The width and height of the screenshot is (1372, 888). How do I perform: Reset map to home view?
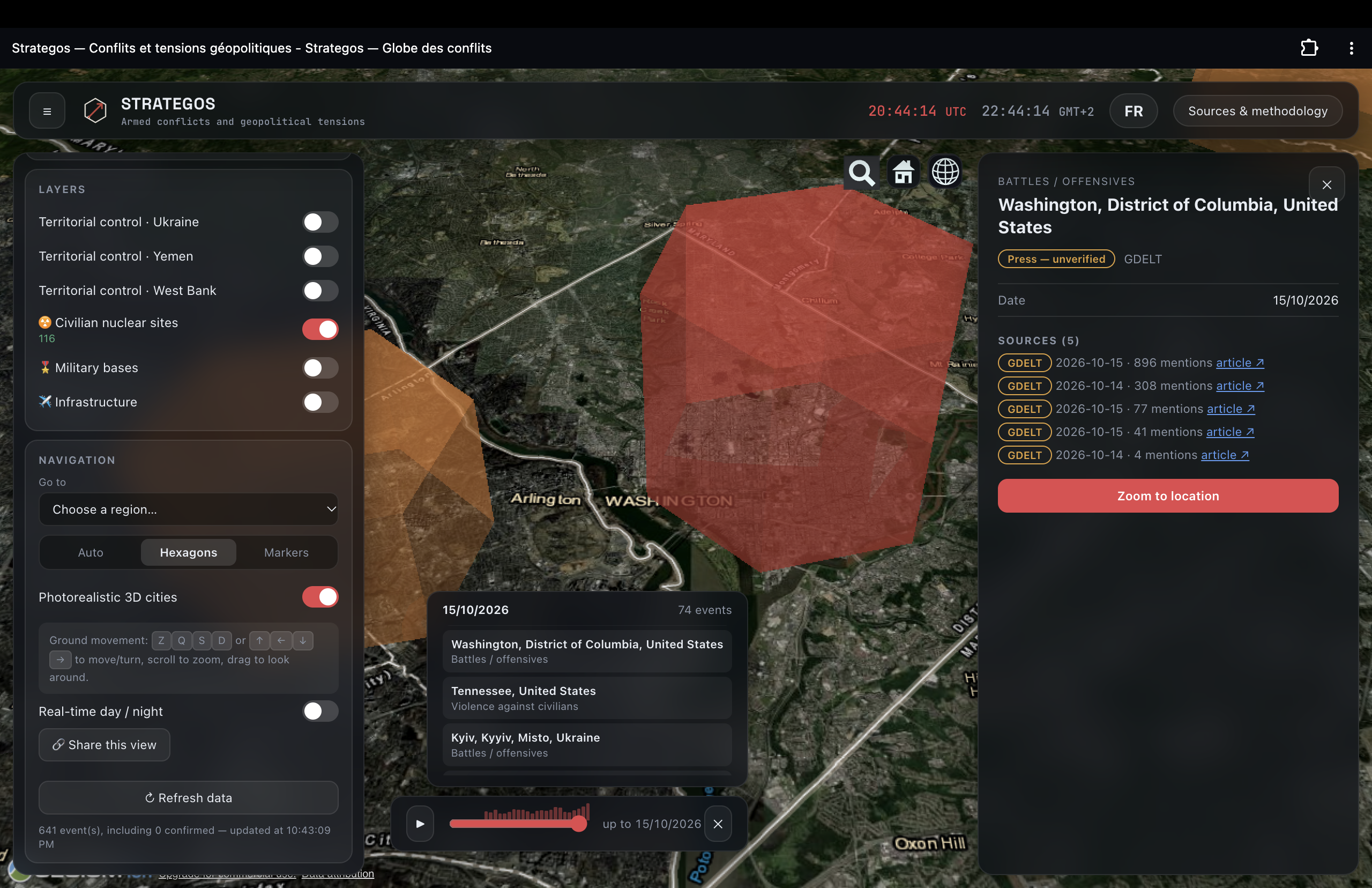[x=904, y=173]
